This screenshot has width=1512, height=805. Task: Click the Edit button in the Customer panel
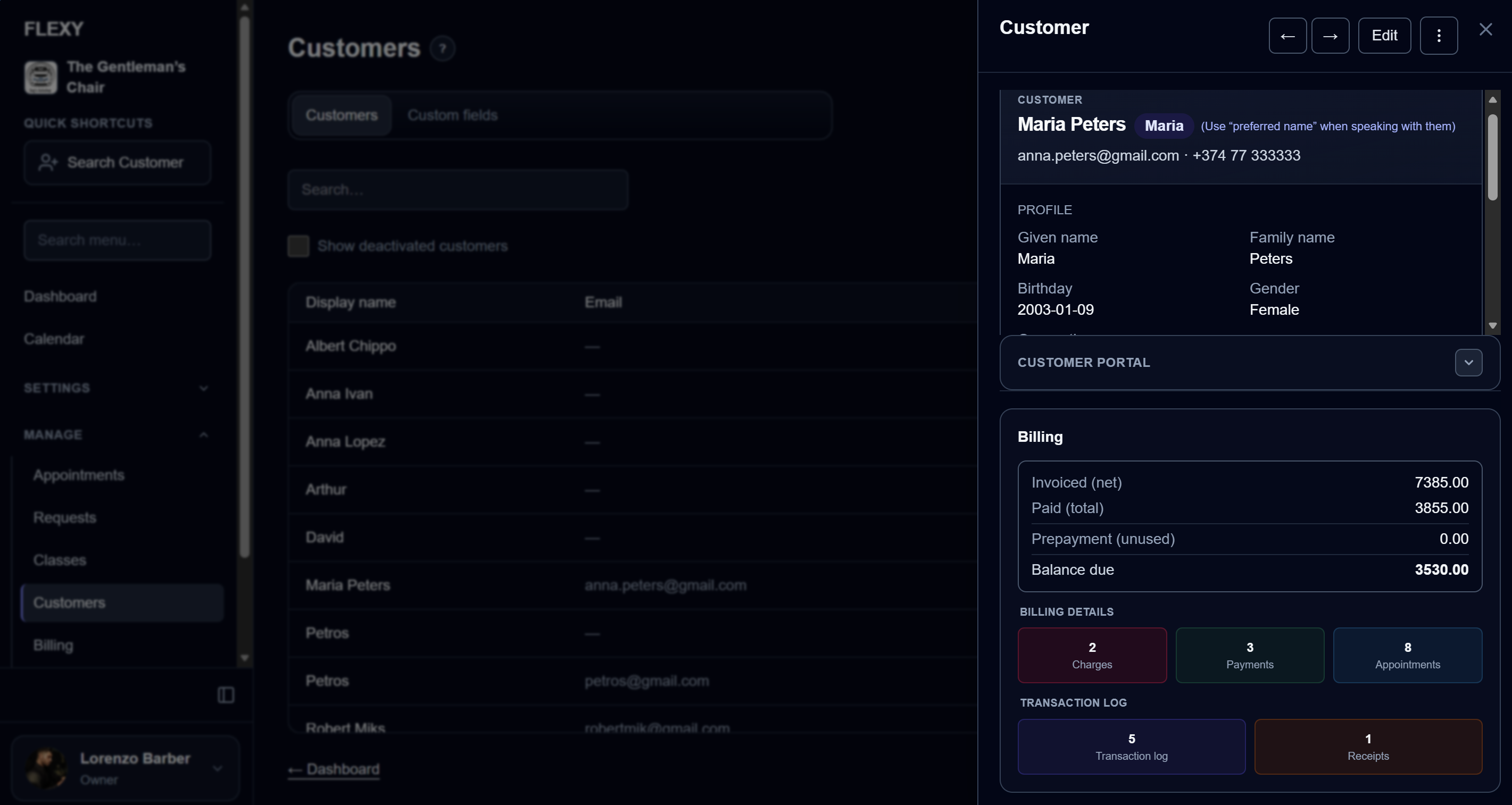[1384, 36]
